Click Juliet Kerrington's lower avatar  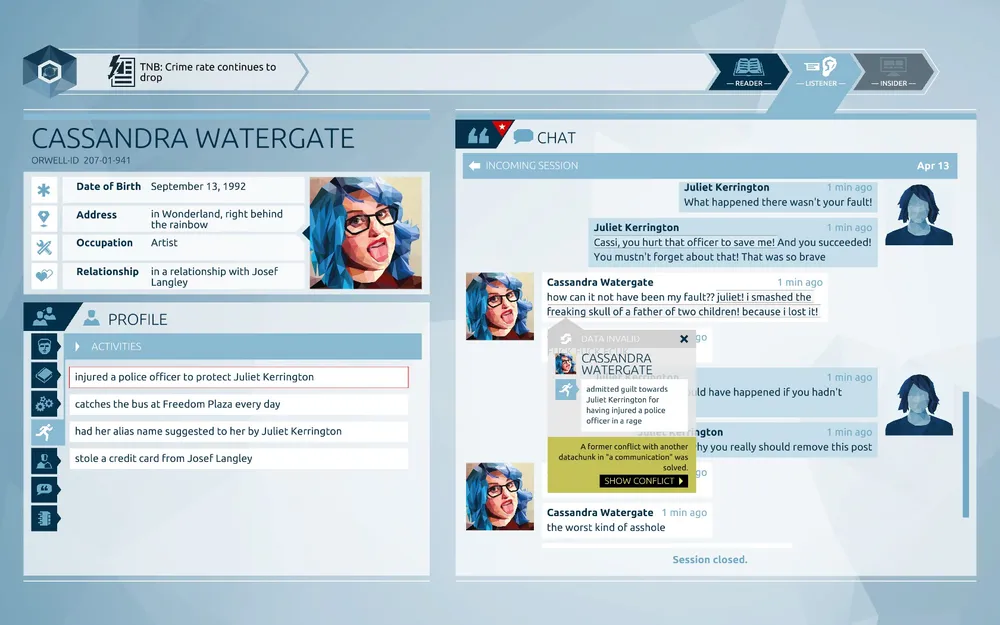918,405
